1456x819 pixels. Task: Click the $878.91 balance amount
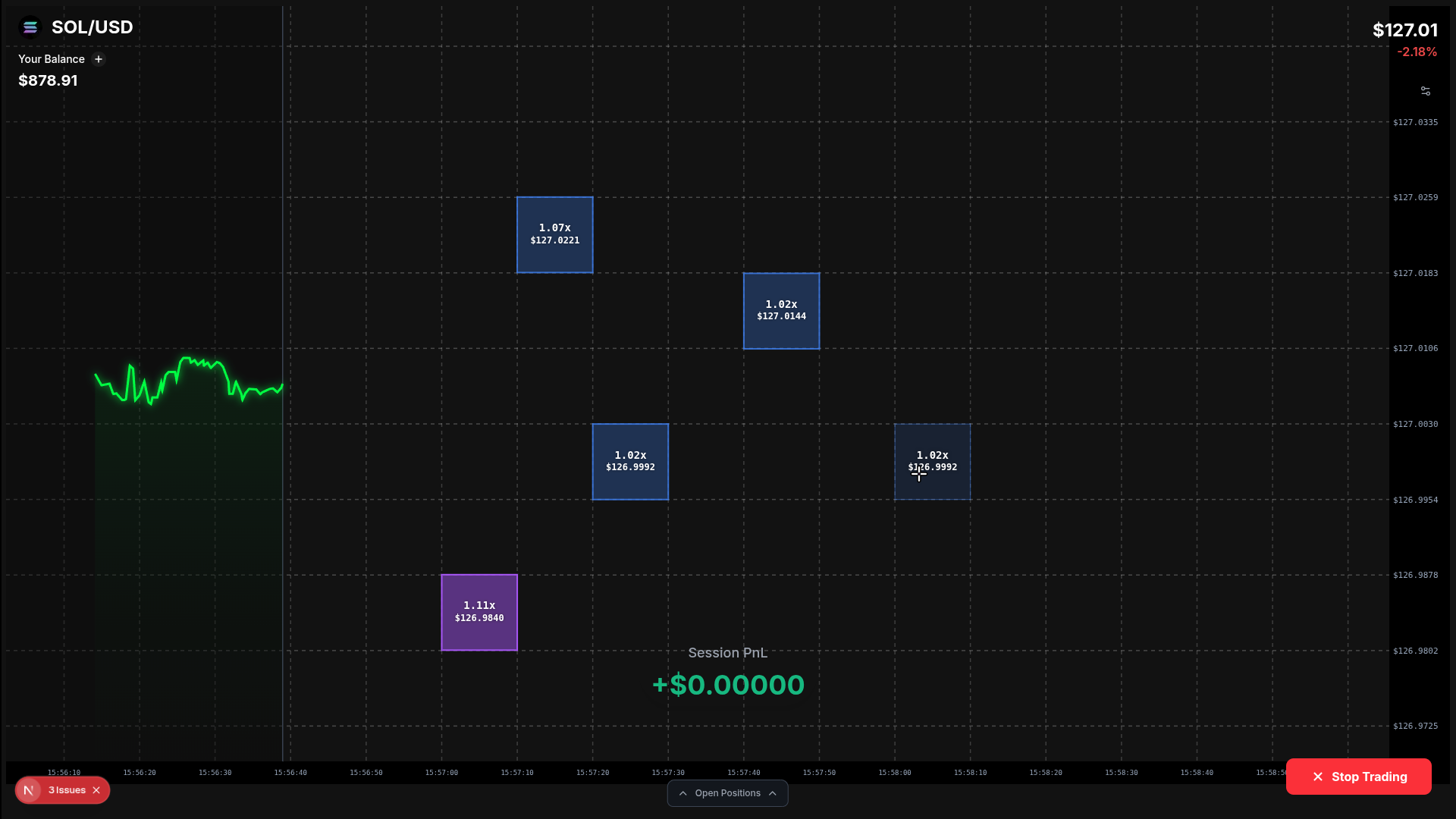tap(48, 80)
